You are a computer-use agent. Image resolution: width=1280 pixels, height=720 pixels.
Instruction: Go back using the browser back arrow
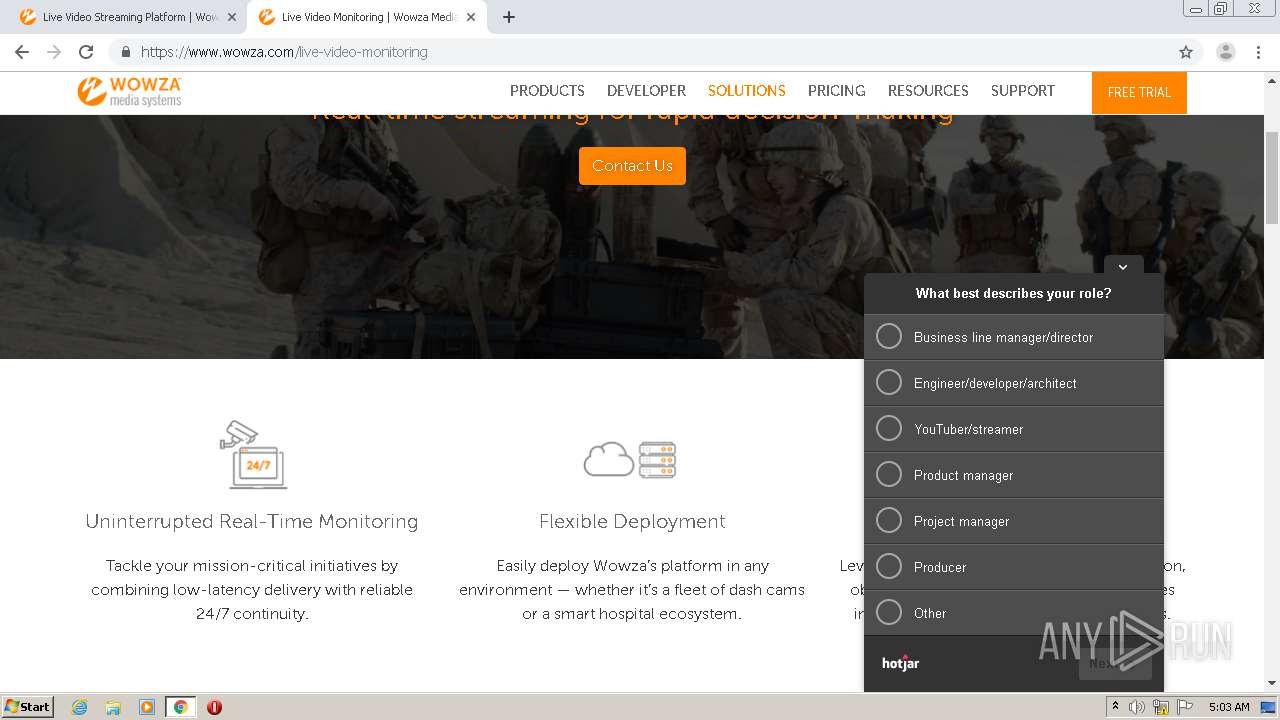[22, 52]
